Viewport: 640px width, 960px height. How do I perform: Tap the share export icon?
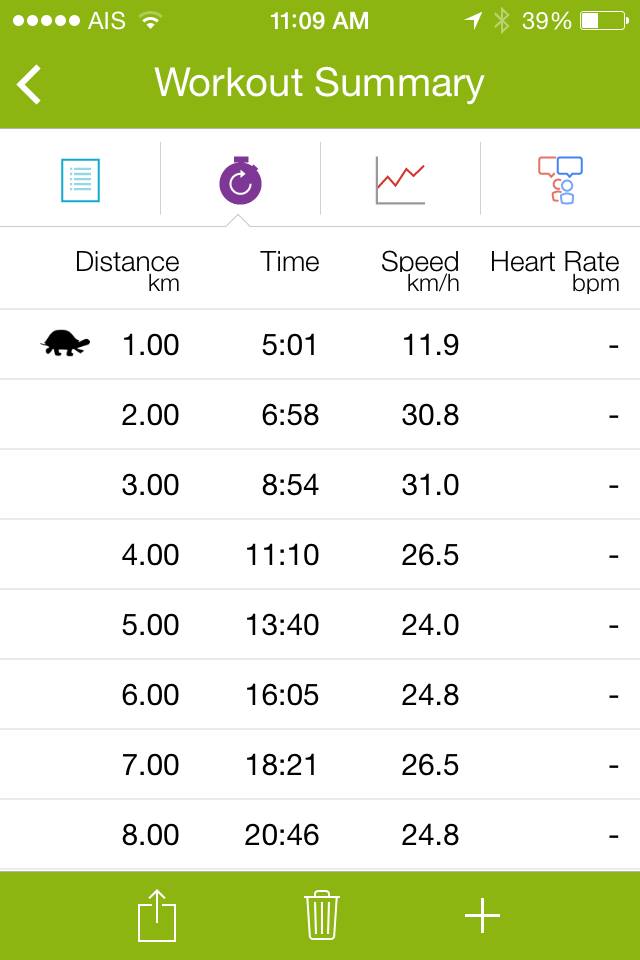click(x=157, y=915)
